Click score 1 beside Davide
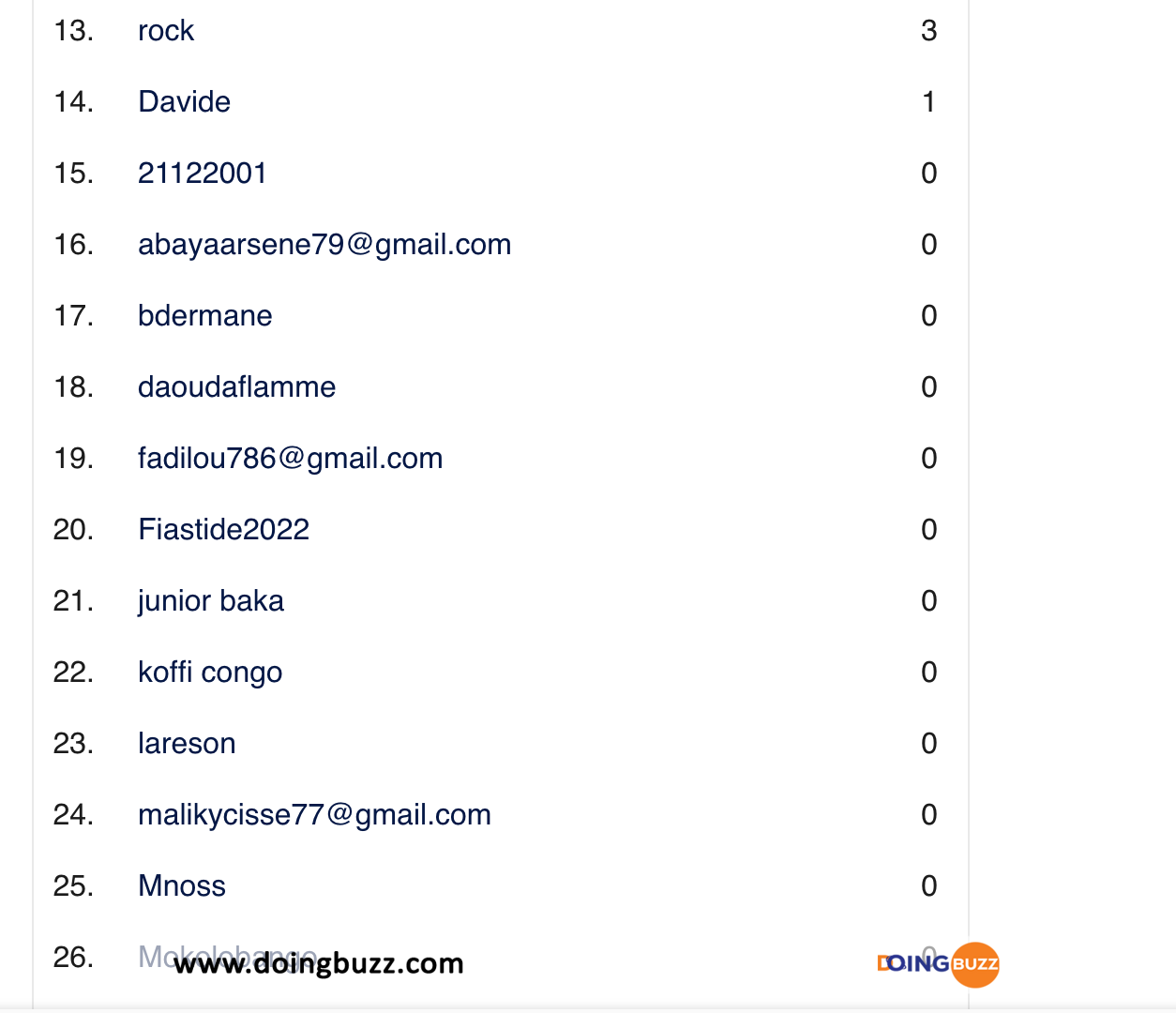 click(928, 102)
